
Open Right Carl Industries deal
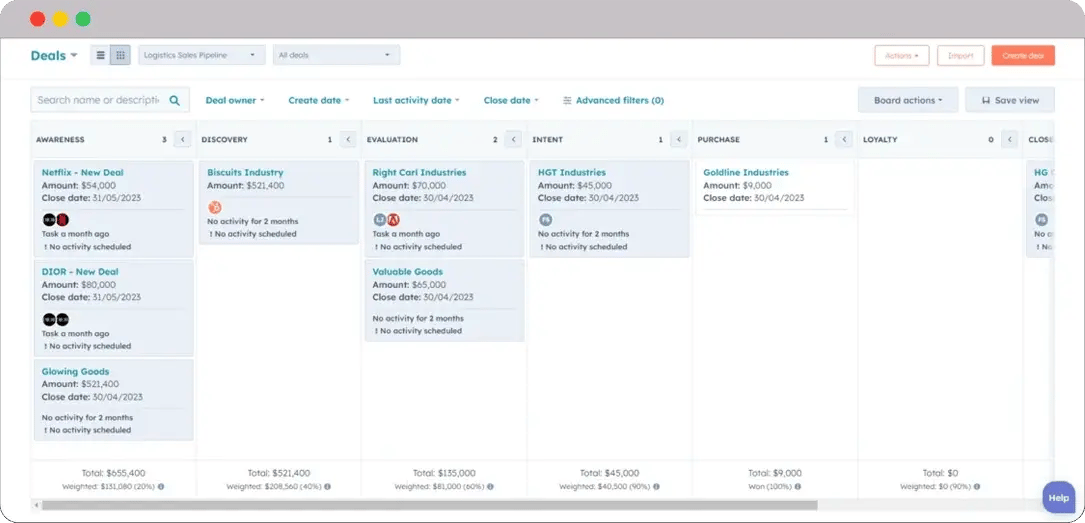pos(419,172)
